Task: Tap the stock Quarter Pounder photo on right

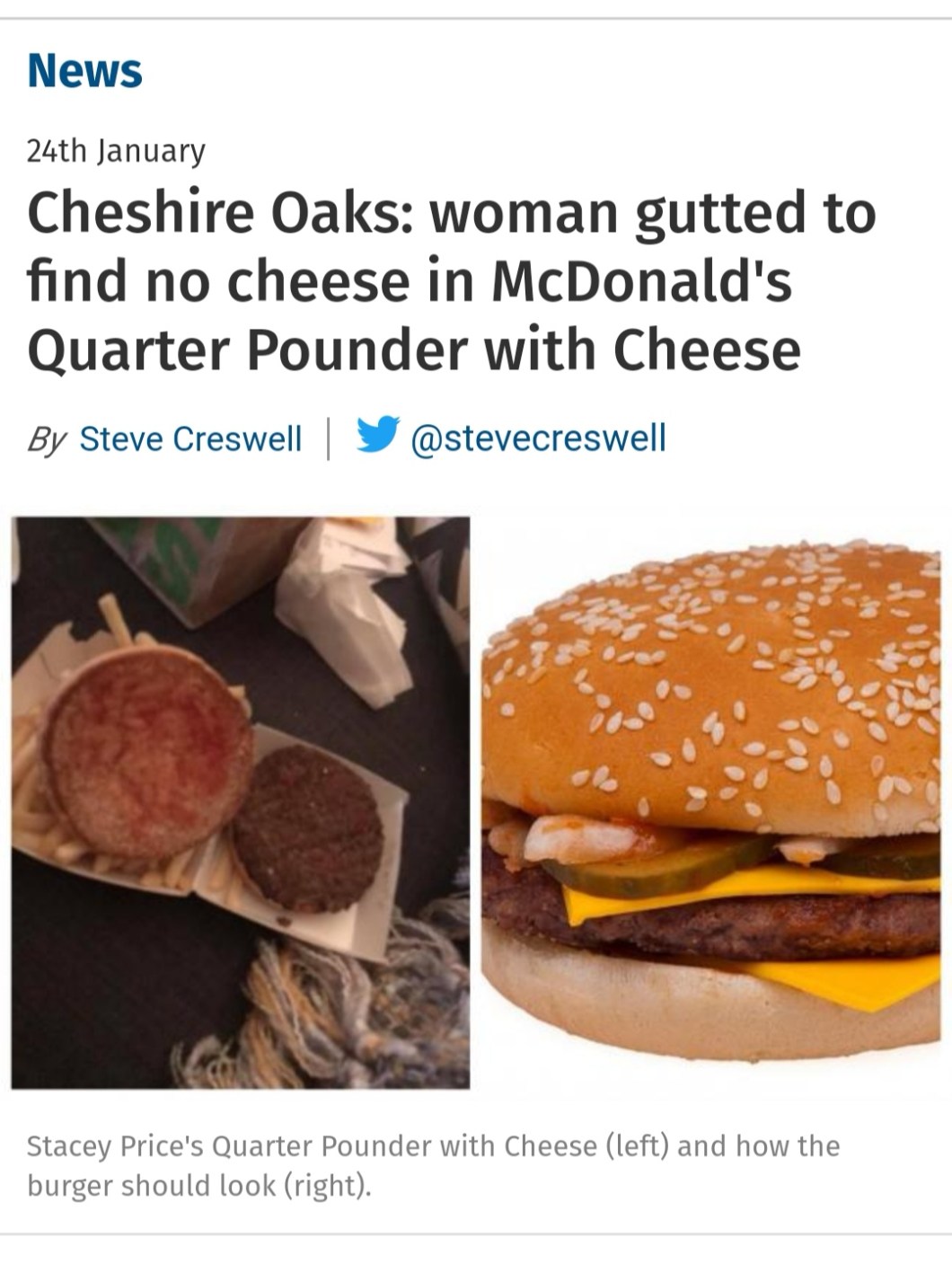Action: click(x=710, y=802)
